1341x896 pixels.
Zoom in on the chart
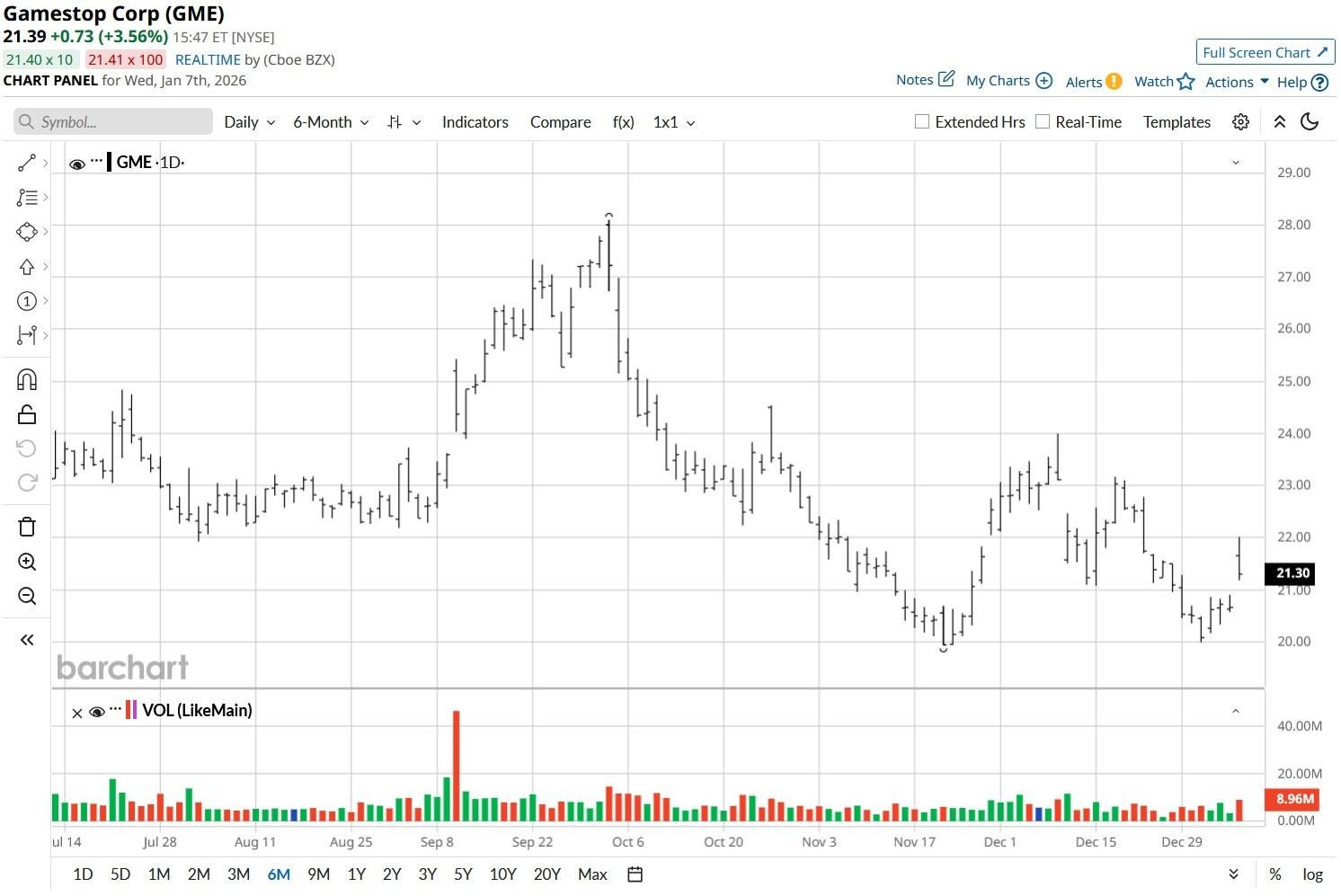pyautogui.click(x=27, y=562)
